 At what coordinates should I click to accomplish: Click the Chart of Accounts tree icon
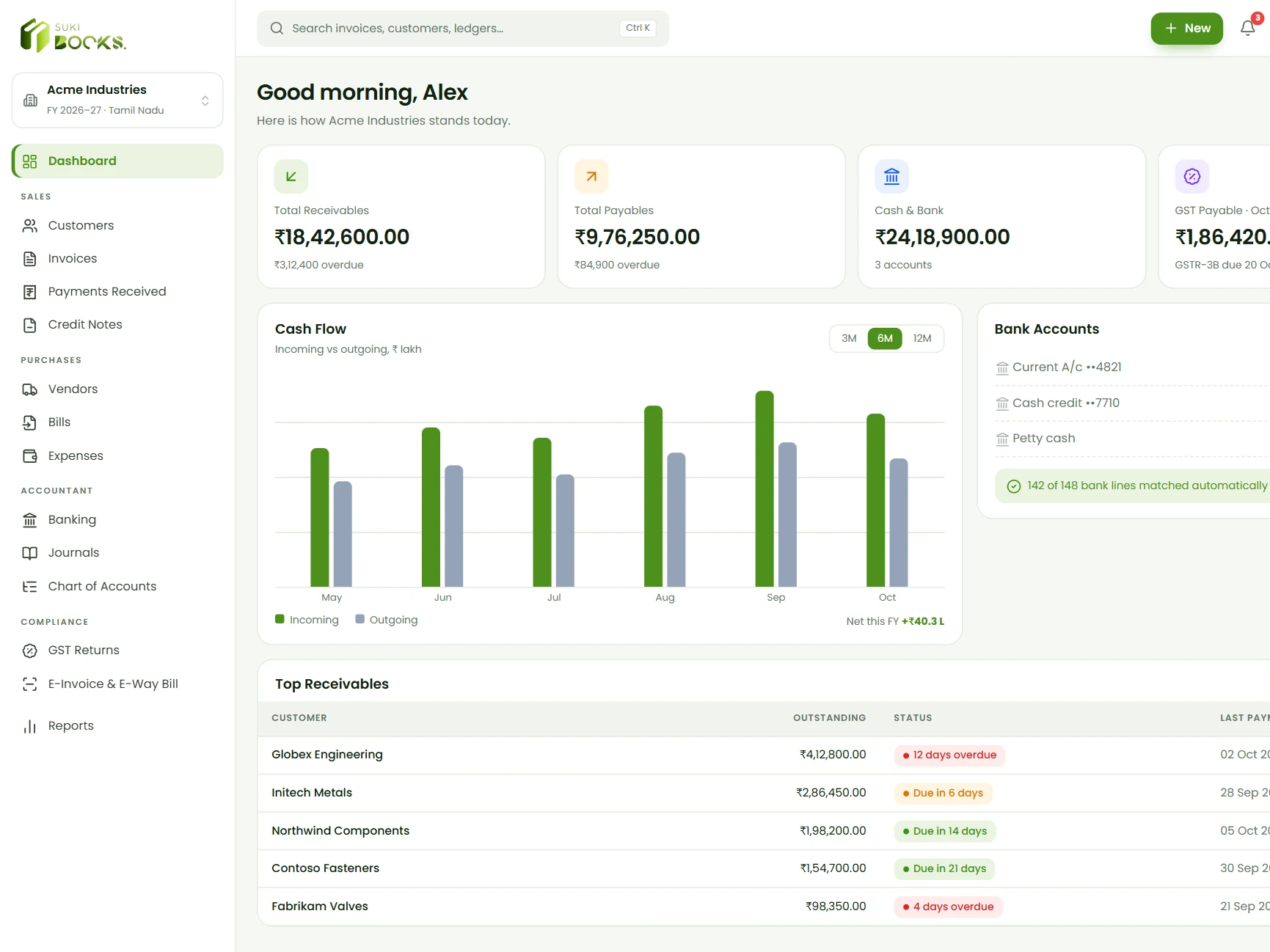(x=29, y=587)
